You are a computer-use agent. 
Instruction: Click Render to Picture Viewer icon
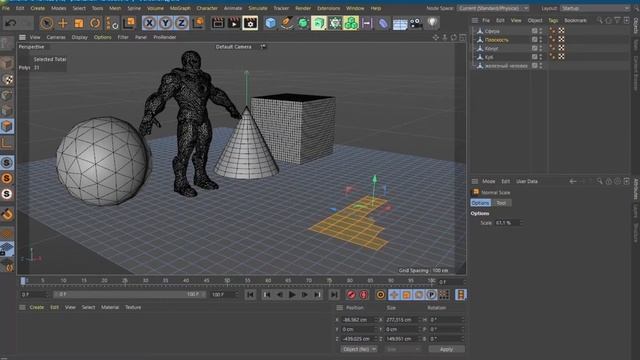coord(234,23)
